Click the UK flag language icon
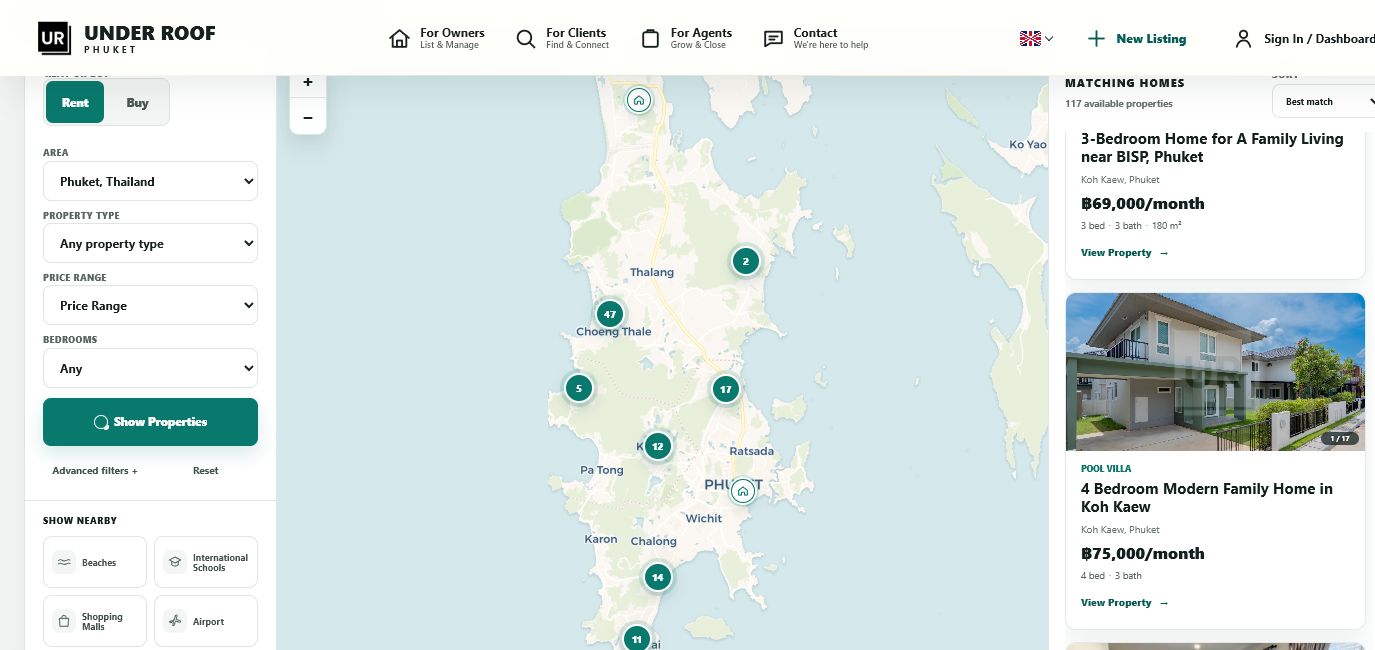The width and height of the screenshot is (1375, 650). (1030, 39)
